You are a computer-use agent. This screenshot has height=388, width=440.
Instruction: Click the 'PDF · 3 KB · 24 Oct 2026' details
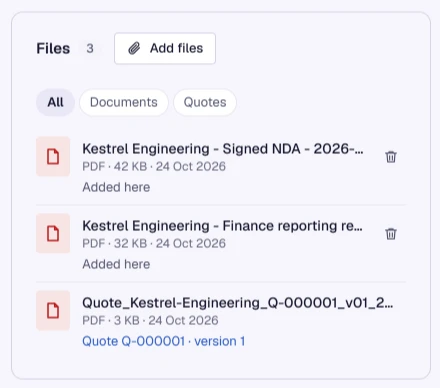(150, 320)
